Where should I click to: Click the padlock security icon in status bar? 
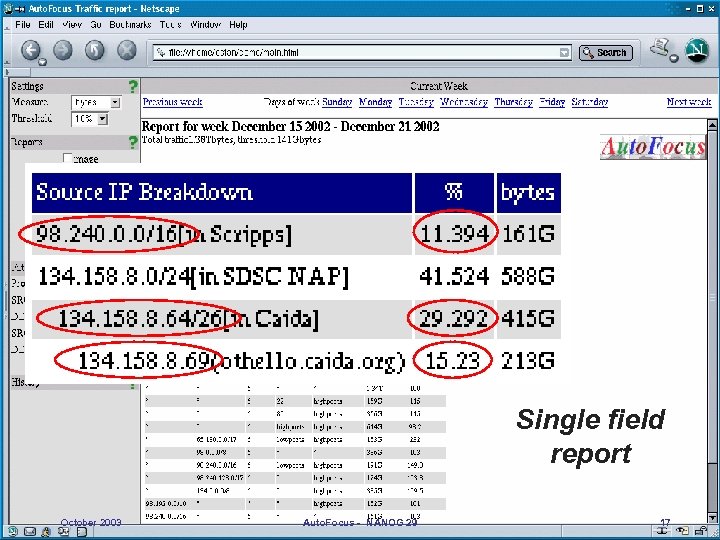coord(701,531)
